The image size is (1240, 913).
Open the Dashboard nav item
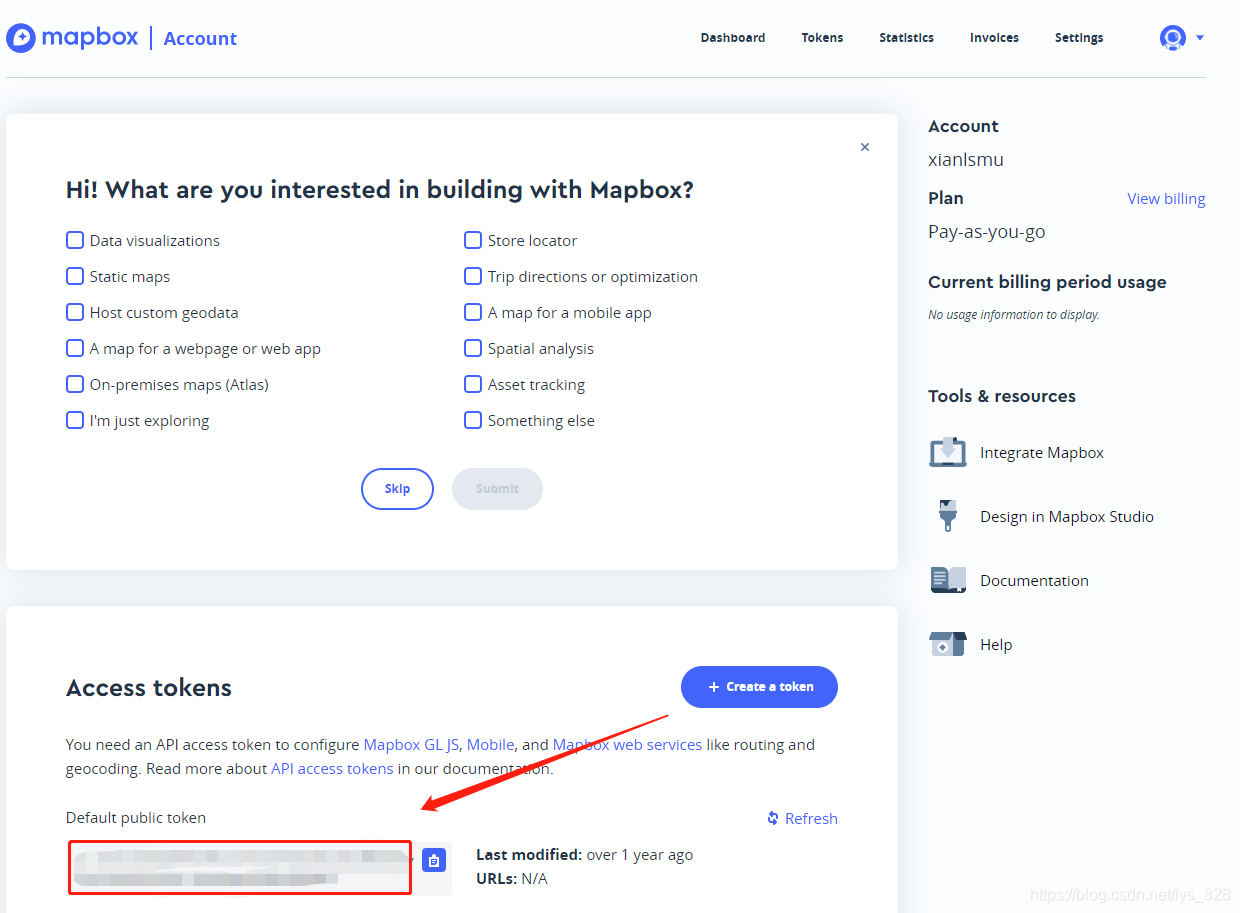(x=733, y=38)
